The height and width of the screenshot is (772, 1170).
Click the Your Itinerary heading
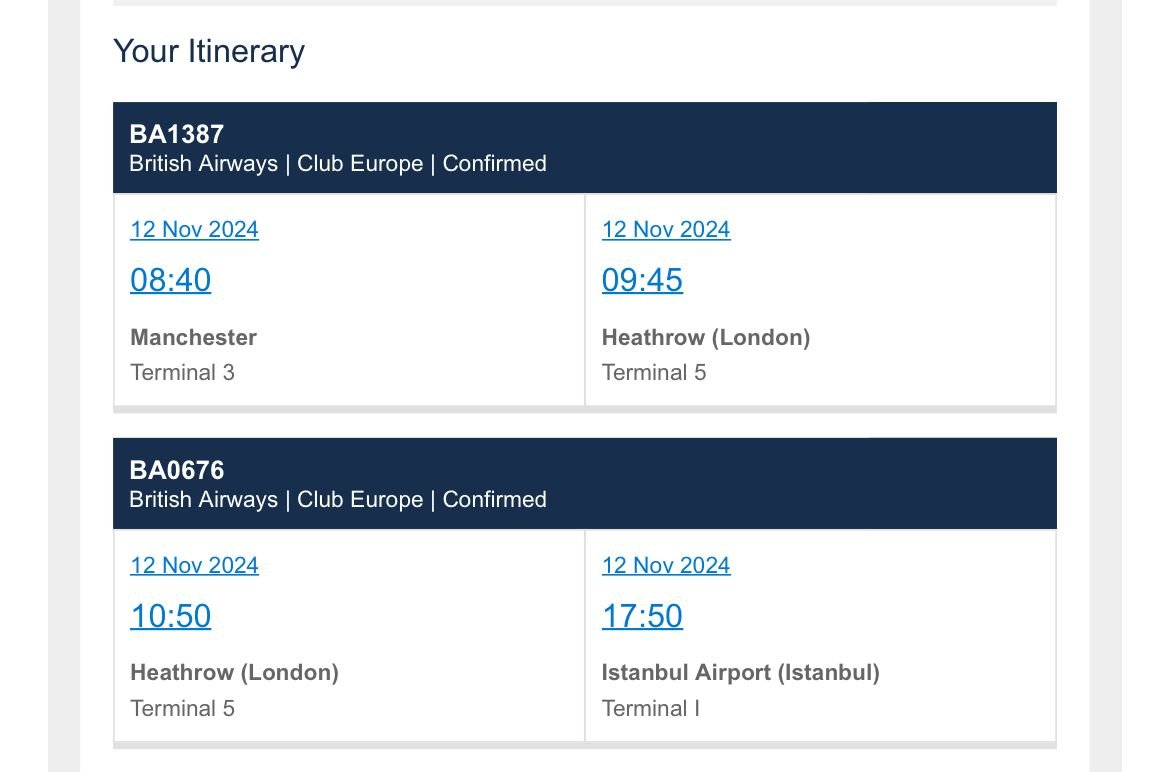click(x=209, y=51)
